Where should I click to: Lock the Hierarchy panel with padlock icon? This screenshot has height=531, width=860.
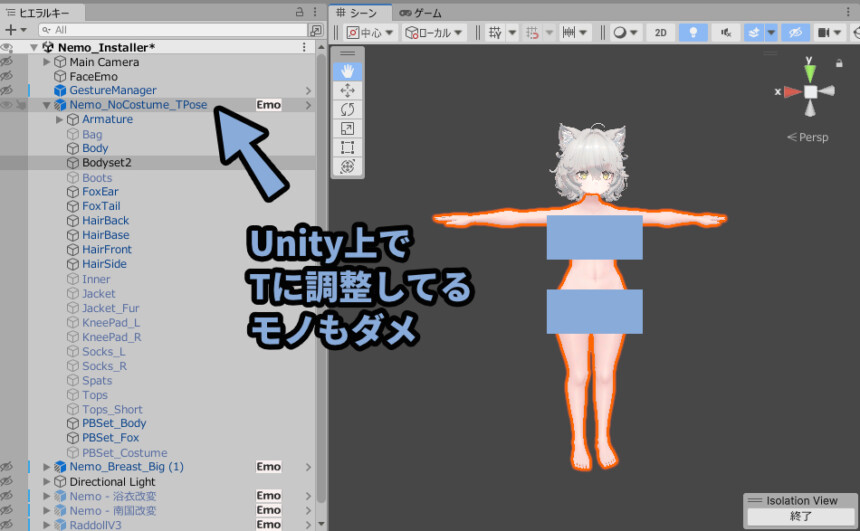click(x=300, y=12)
